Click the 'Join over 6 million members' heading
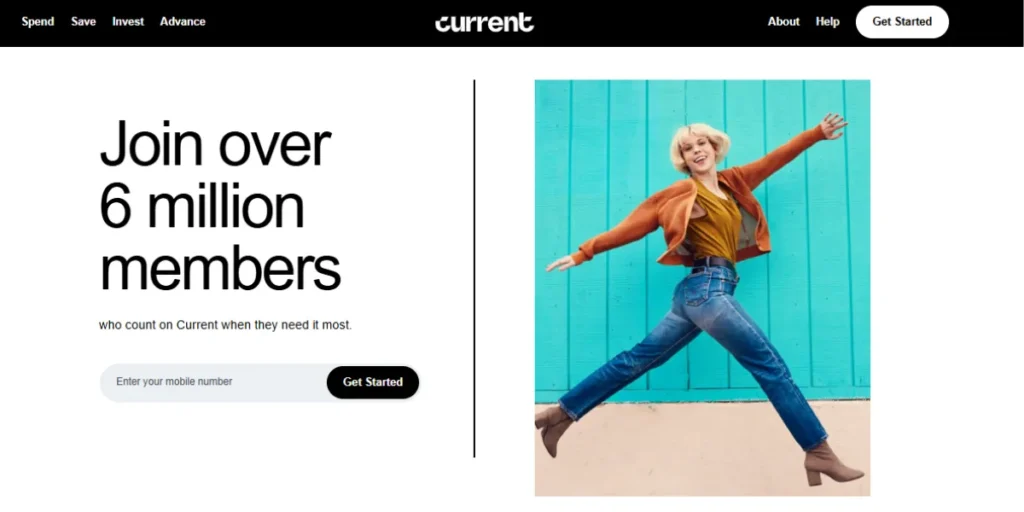Screen dimensions: 1024x512 [x=220, y=206]
